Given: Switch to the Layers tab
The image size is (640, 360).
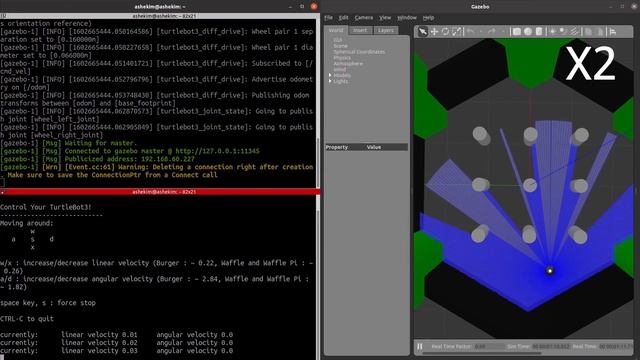Looking at the screenshot, I should click(x=386, y=30).
